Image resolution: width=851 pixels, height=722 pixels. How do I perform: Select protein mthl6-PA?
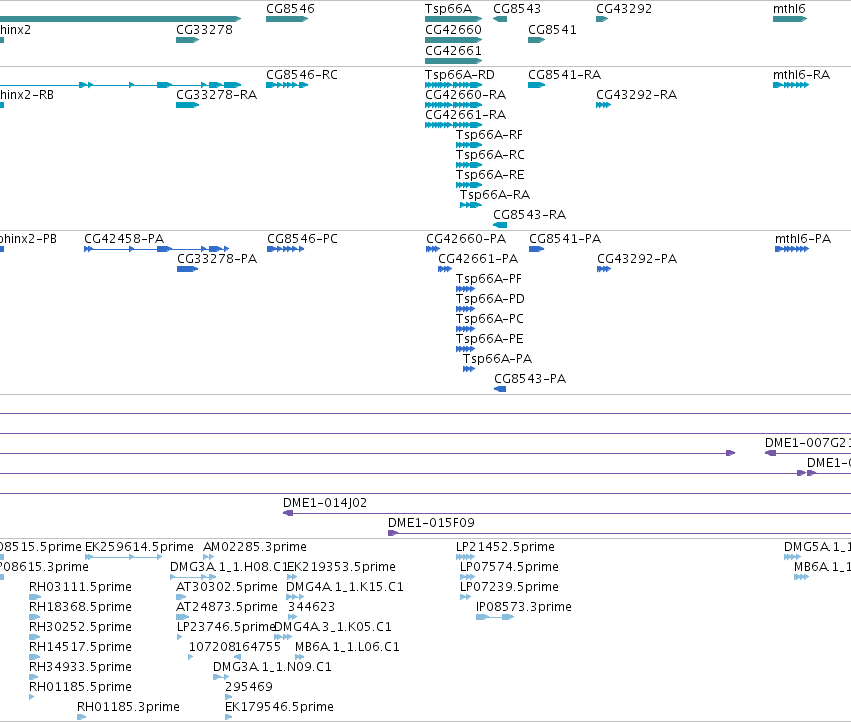803,239
